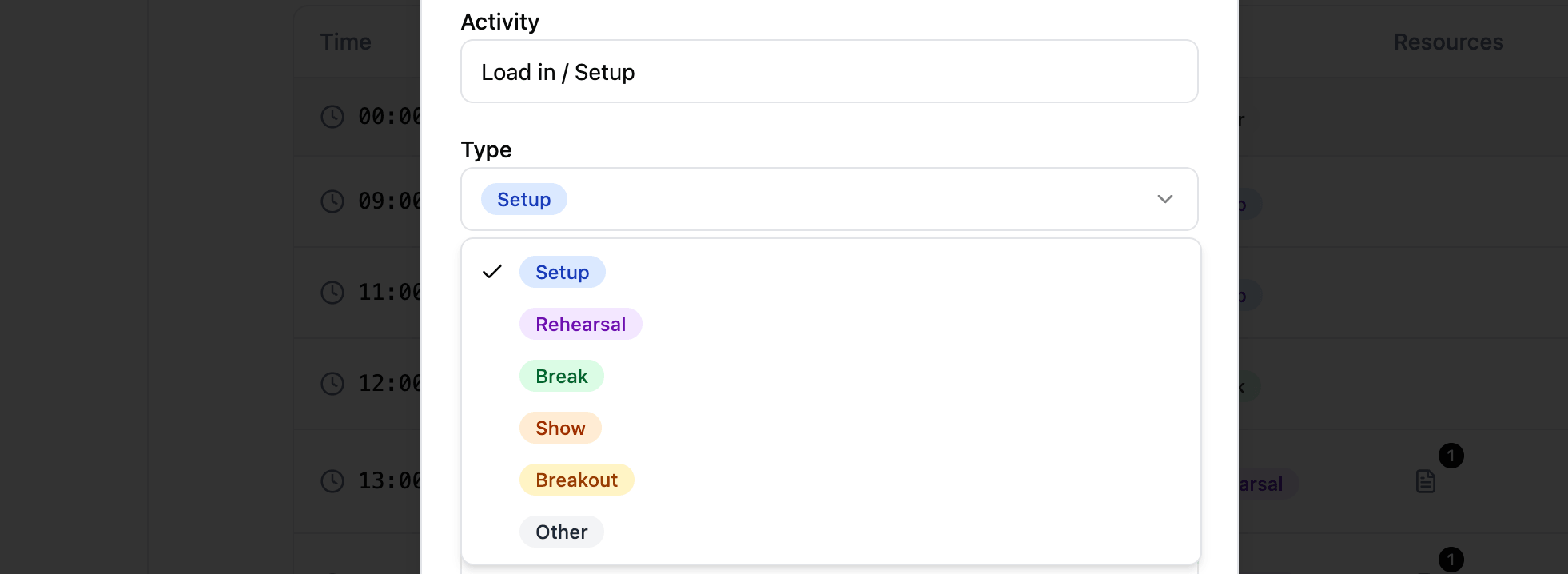
Task: Select the Show type option
Action: [x=560, y=428]
